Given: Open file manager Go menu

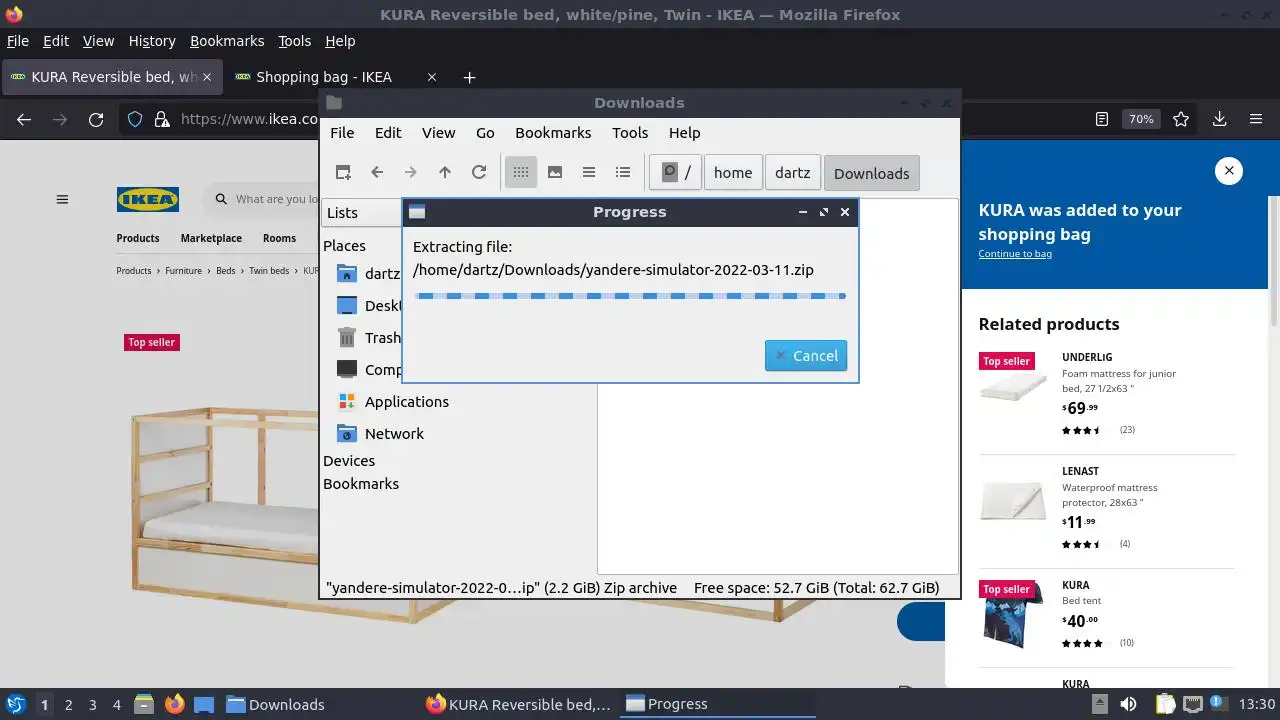Looking at the screenshot, I should [485, 133].
